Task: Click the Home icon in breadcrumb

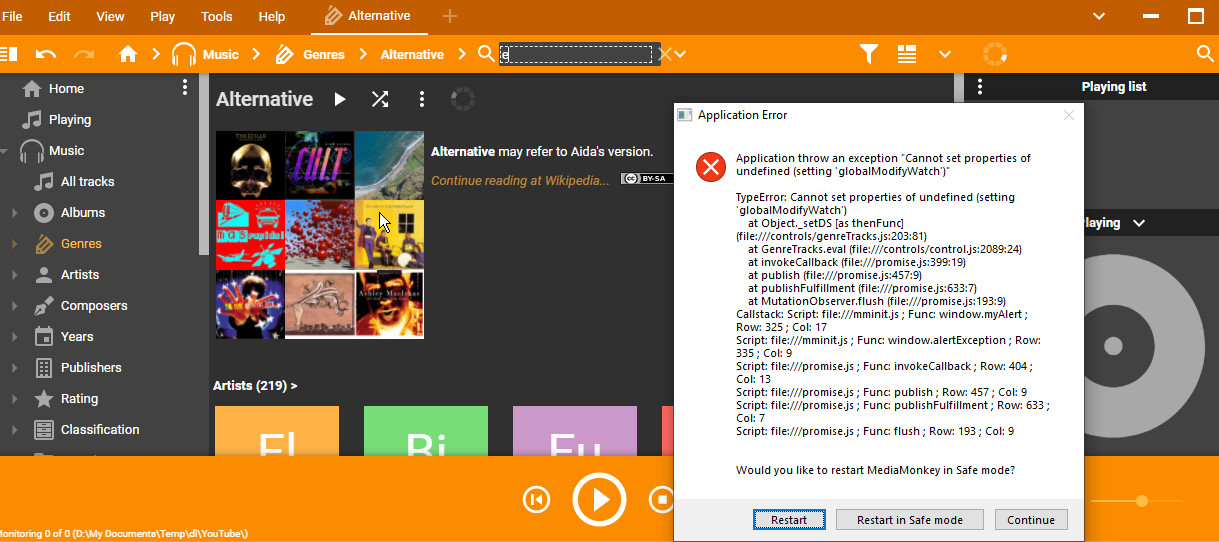Action: (127, 54)
